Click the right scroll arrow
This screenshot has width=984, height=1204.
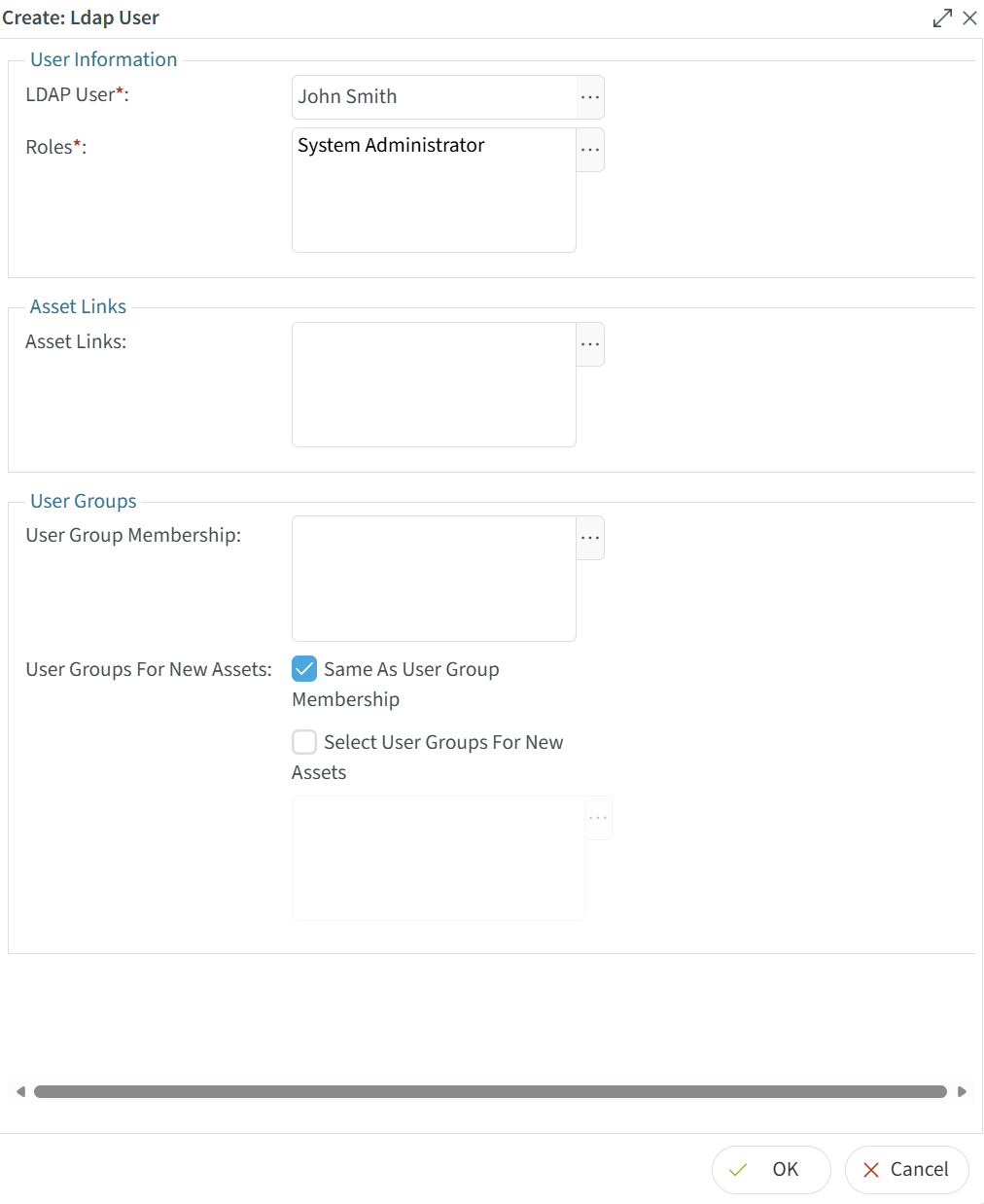click(x=963, y=1091)
